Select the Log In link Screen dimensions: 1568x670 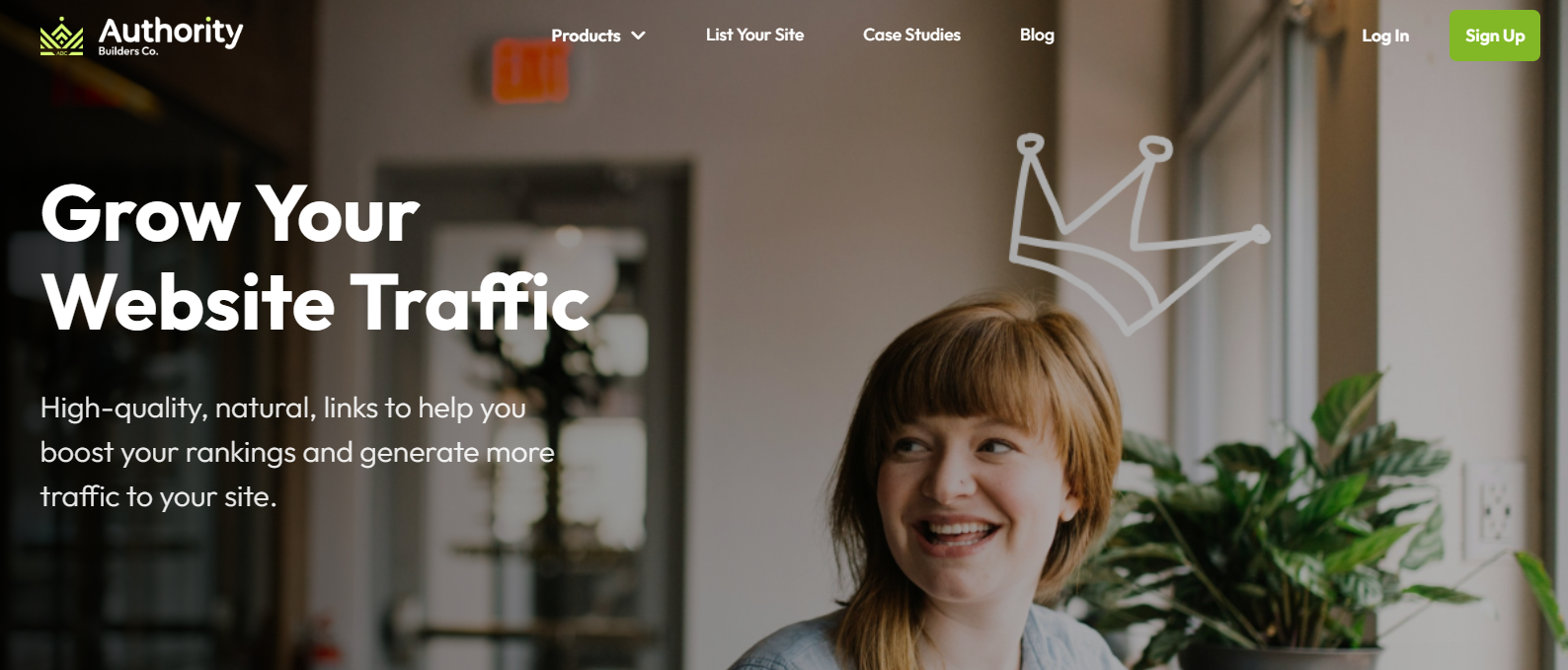pos(1384,36)
